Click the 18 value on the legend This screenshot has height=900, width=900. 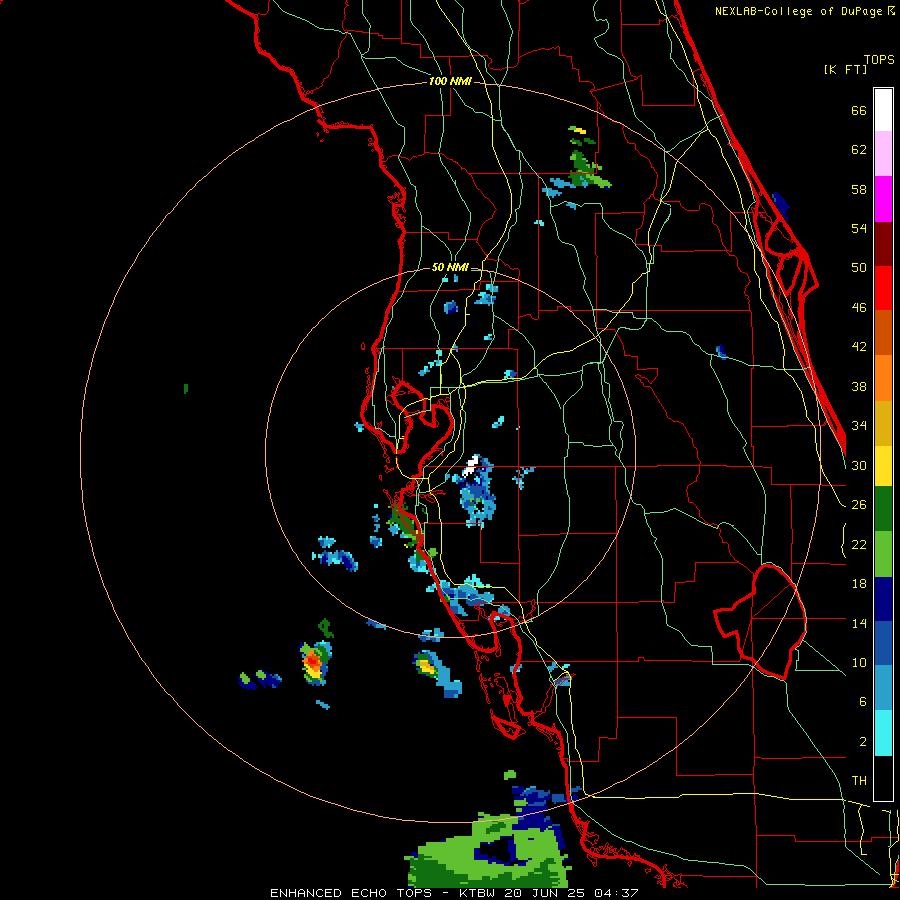pos(859,584)
